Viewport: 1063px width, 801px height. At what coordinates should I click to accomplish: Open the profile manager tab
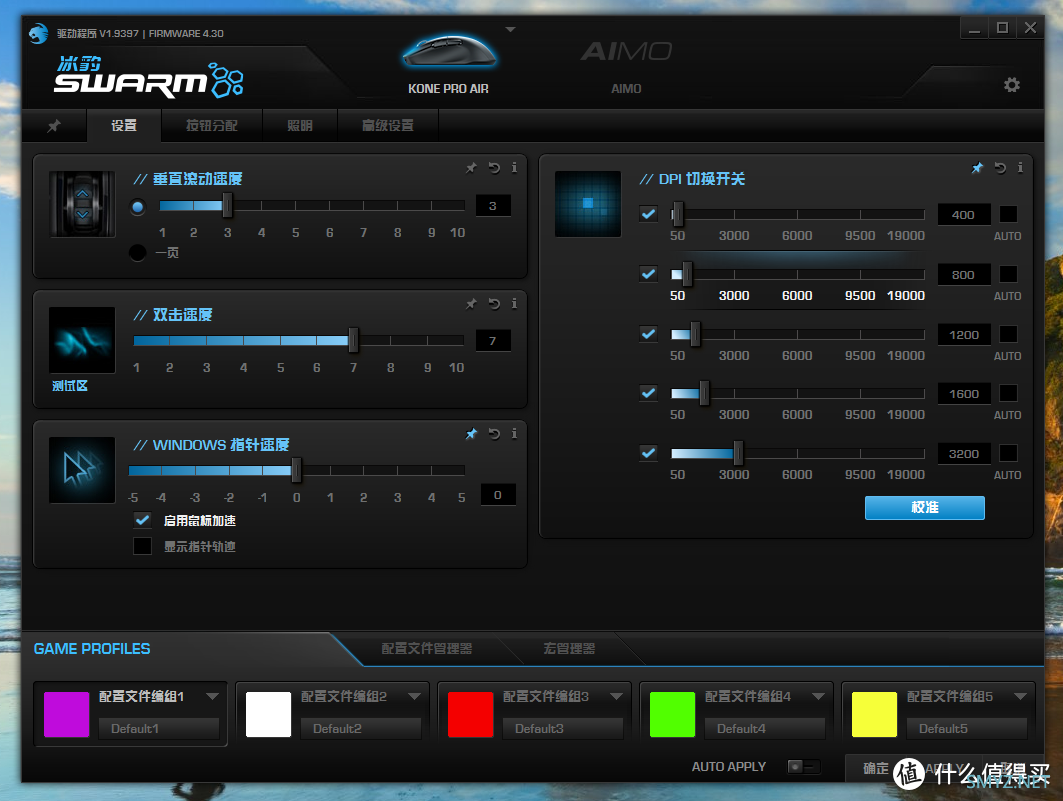(x=426, y=649)
